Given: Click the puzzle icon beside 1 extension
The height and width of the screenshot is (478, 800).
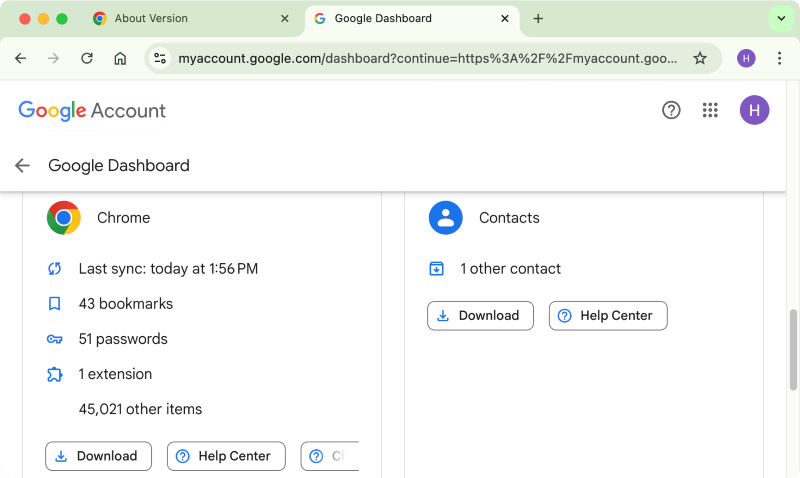Looking at the screenshot, I should tap(55, 374).
